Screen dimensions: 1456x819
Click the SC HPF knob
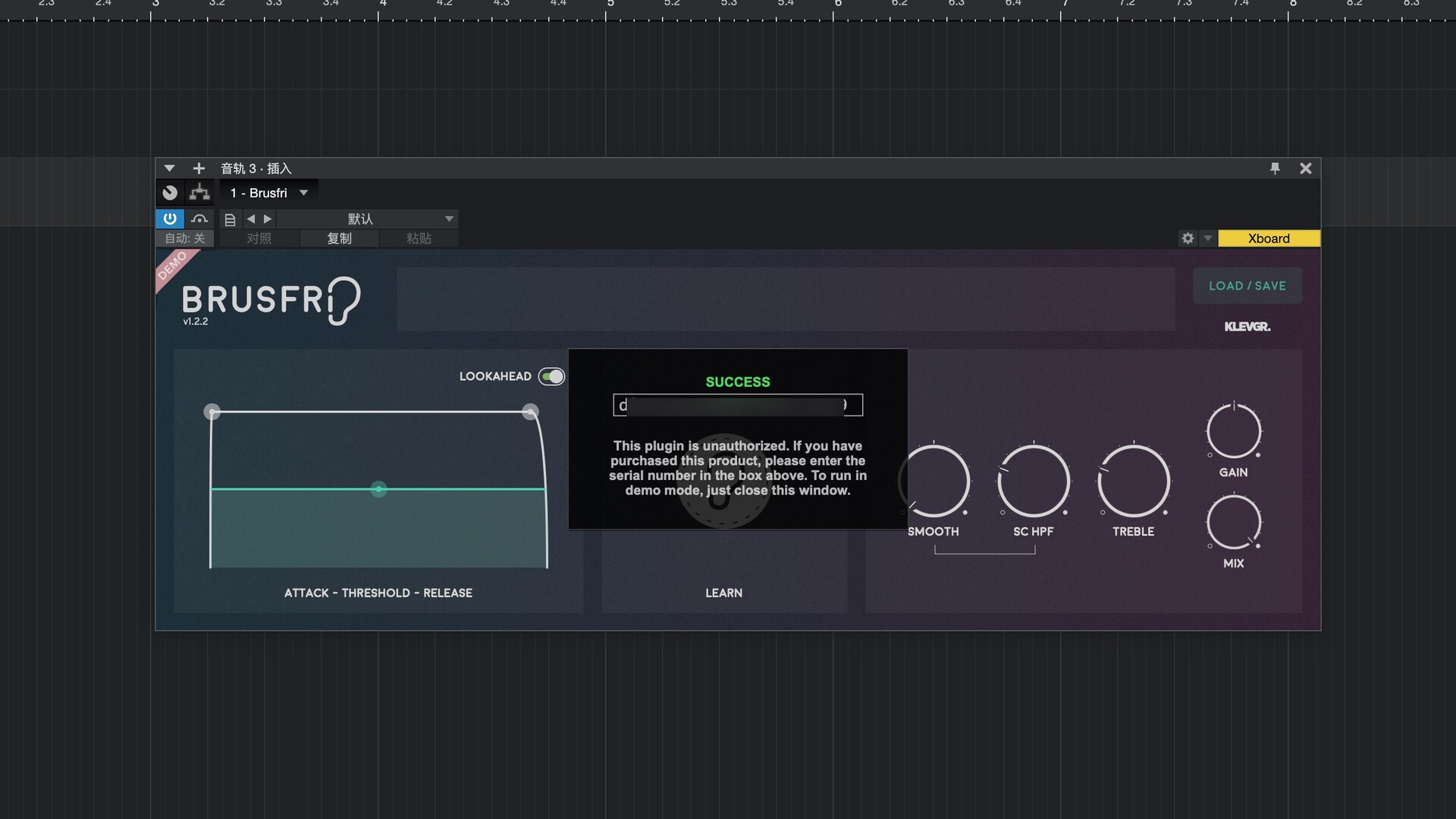tap(1034, 481)
